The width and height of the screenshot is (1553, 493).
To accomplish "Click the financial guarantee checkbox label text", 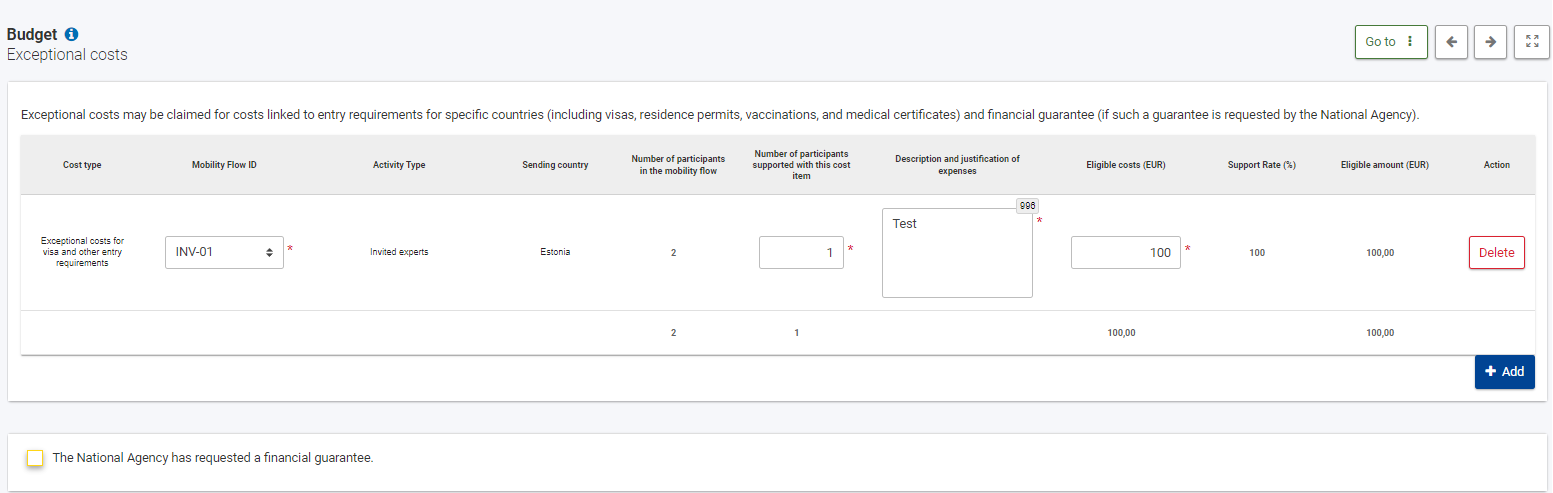I will [x=213, y=458].
